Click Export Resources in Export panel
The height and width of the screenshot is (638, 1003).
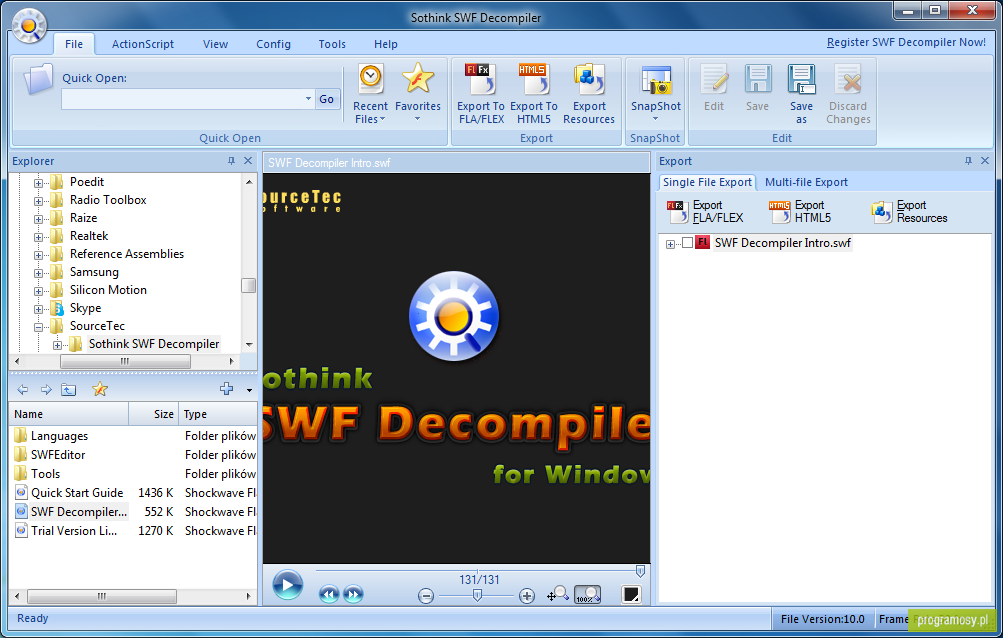909,212
